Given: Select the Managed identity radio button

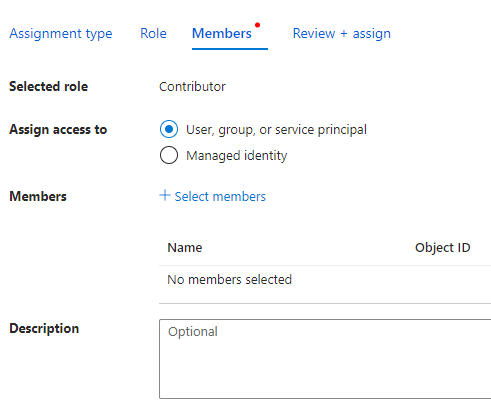Looking at the screenshot, I should click(x=169, y=155).
